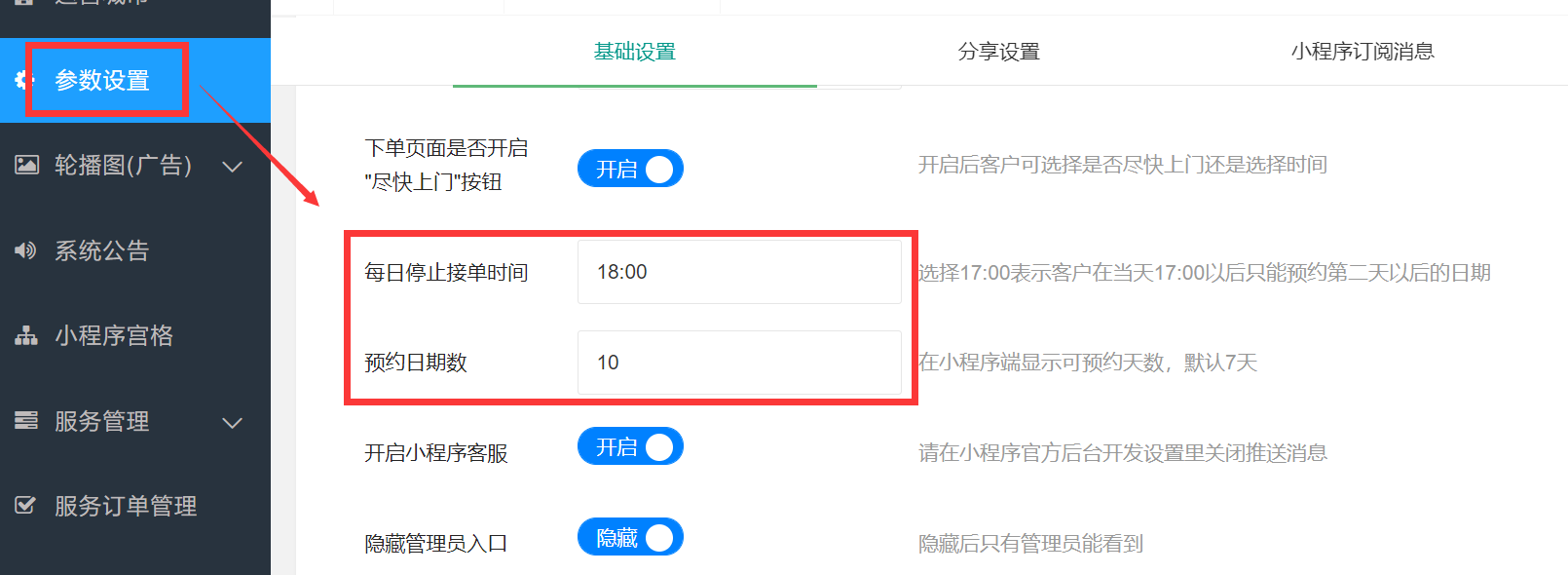Go to 小程序宫格 page

114,335
